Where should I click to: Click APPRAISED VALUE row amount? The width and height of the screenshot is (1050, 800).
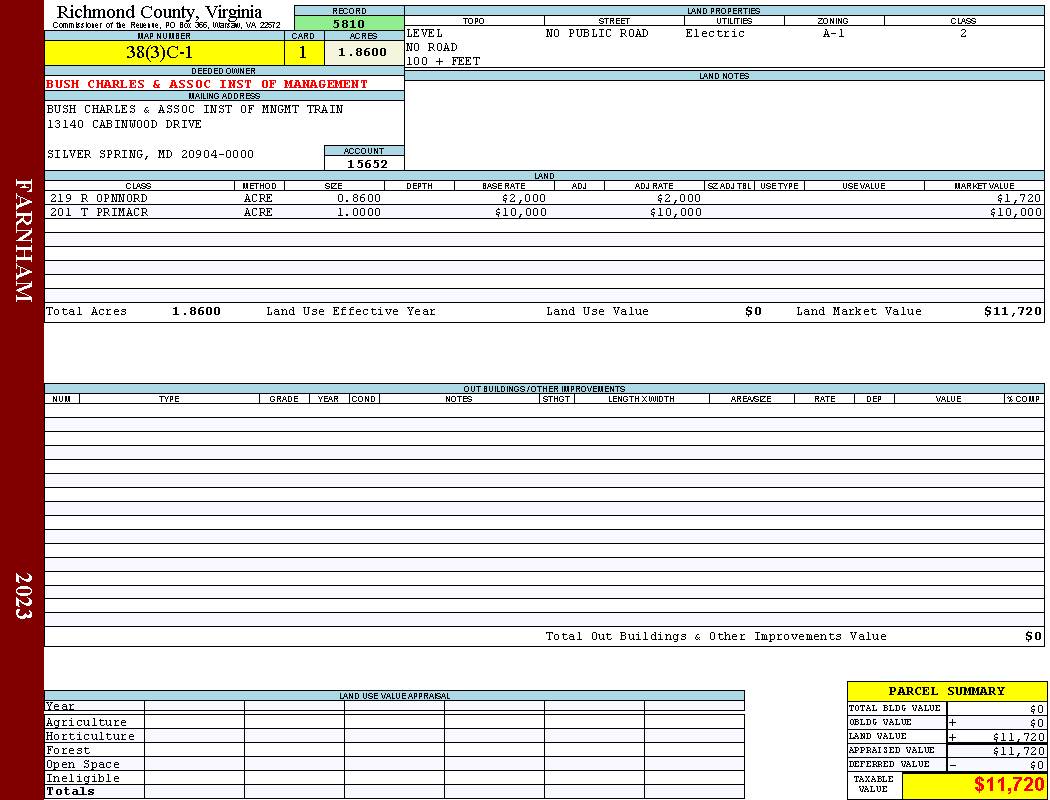pyautogui.click(x=1018, y=751)
